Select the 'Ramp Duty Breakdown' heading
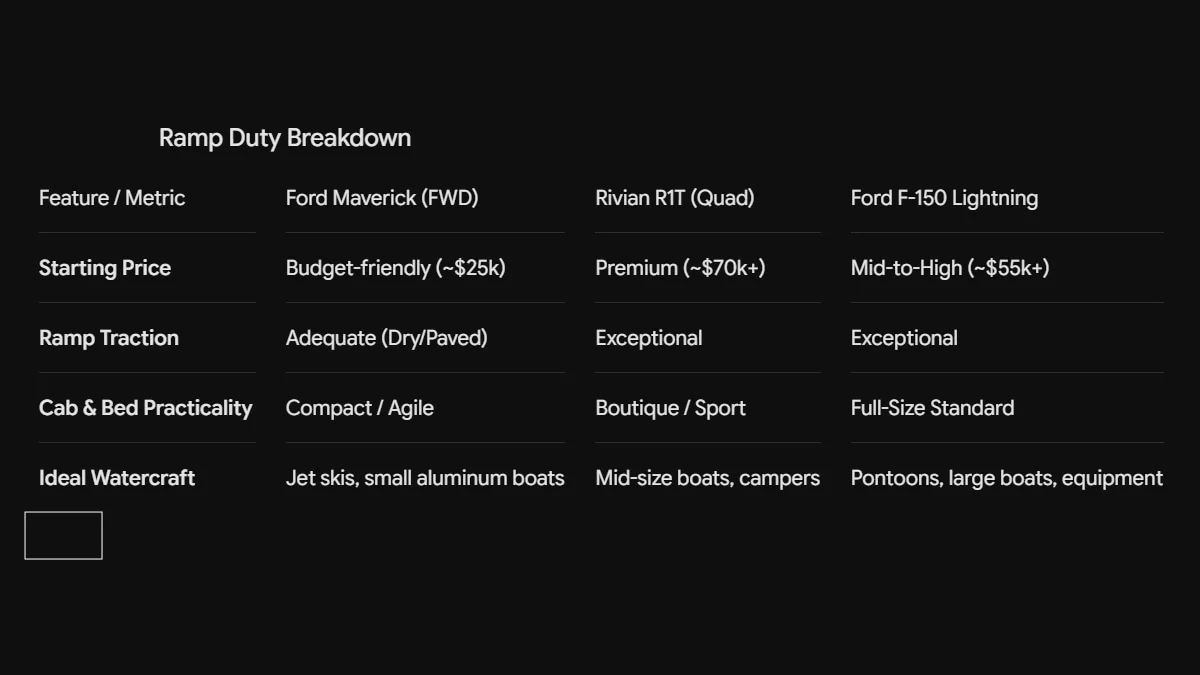The image size is (1200, 675). click(x=285, y=138)
